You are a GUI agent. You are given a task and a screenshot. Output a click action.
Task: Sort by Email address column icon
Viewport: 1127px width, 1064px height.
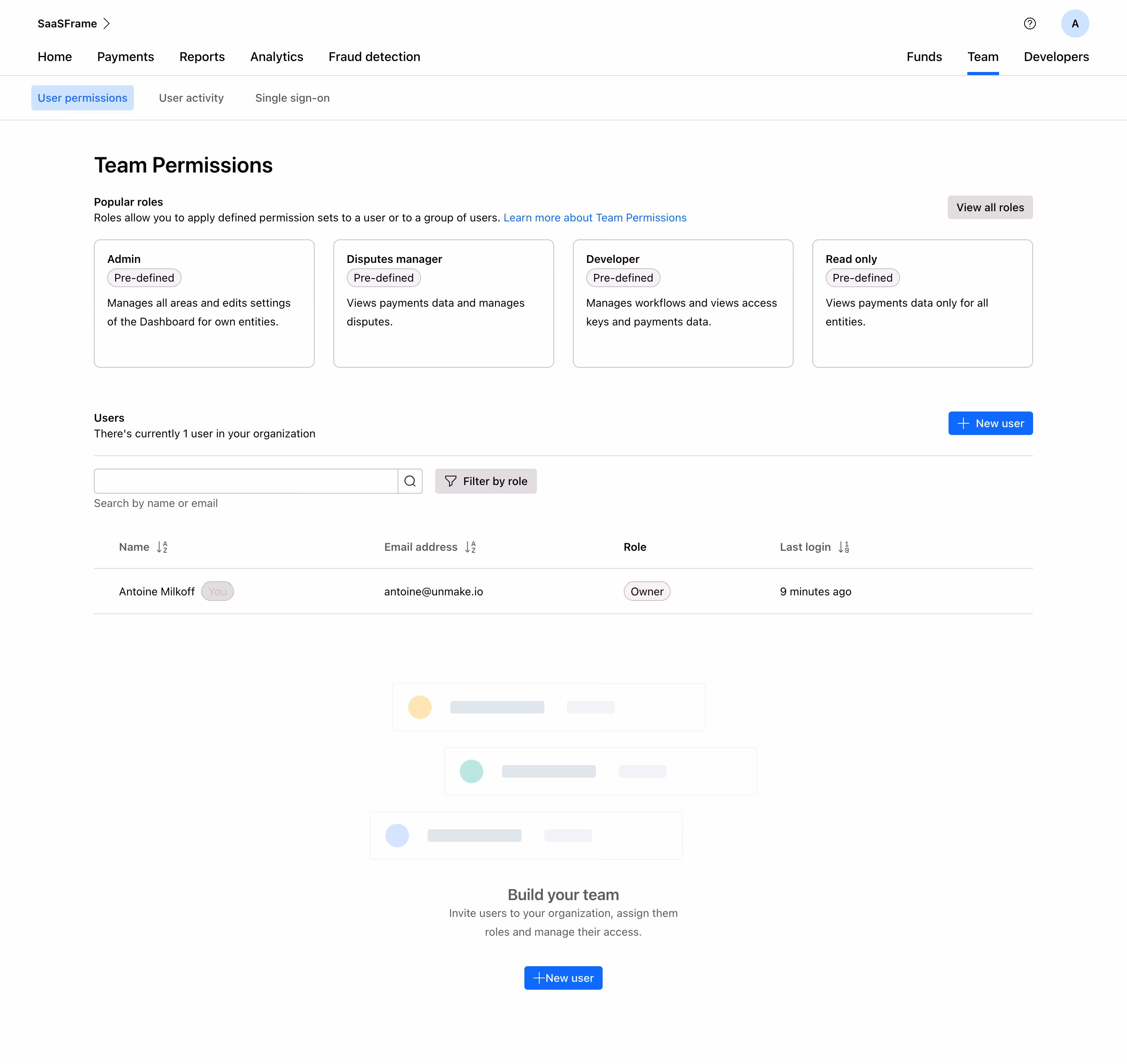click(470, 547)
